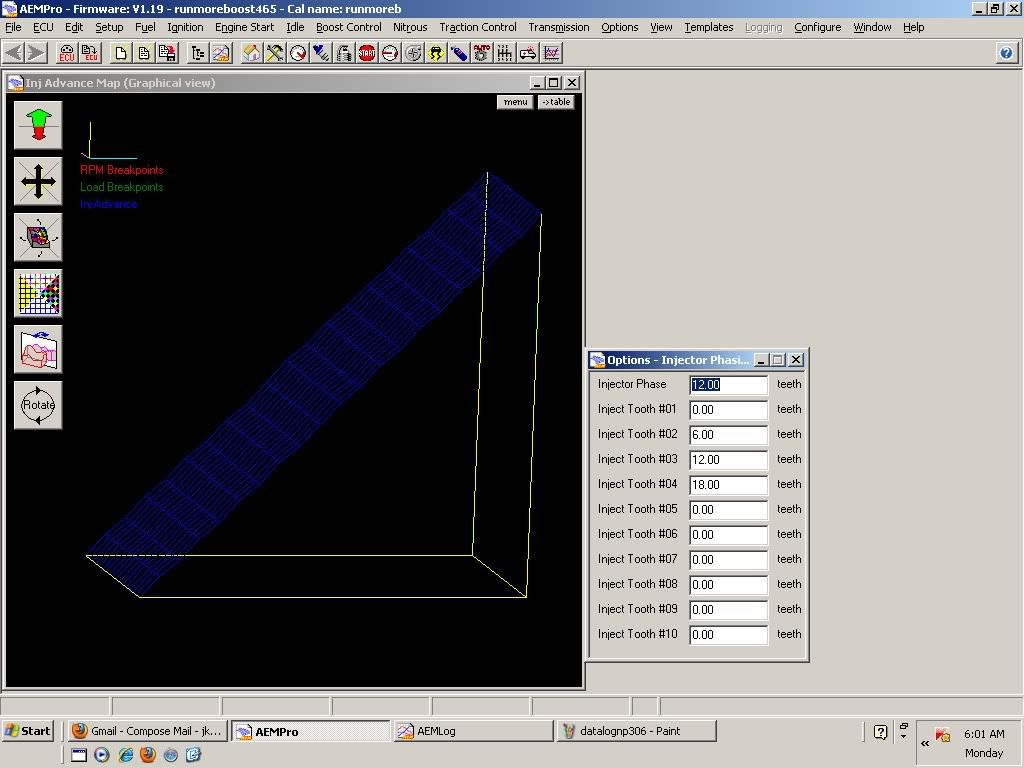This screenshot has width=1024, height=768.
Task: Click the pink surface view tool
Action: 38,349
